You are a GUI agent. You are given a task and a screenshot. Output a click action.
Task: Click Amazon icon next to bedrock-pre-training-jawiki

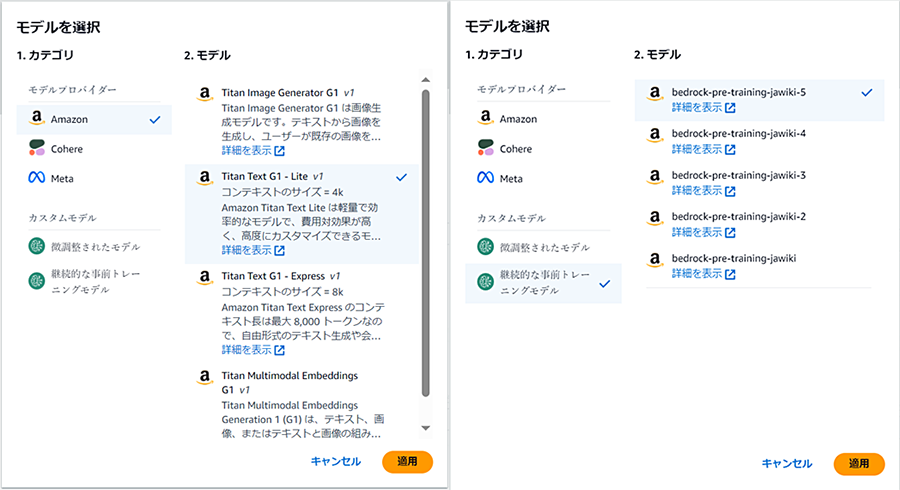point(655,259)
